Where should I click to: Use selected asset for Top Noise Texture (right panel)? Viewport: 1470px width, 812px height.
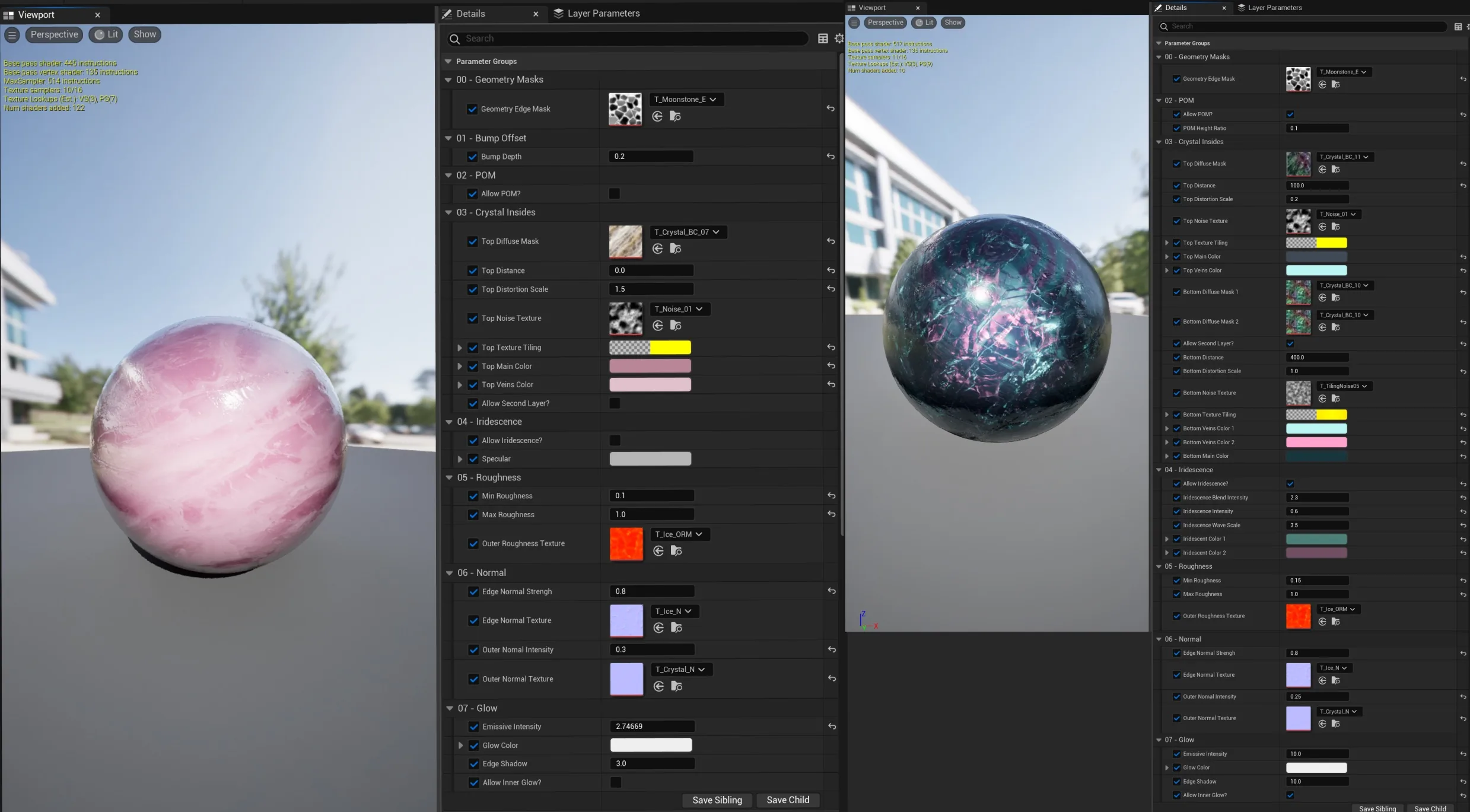(1322, 227)
